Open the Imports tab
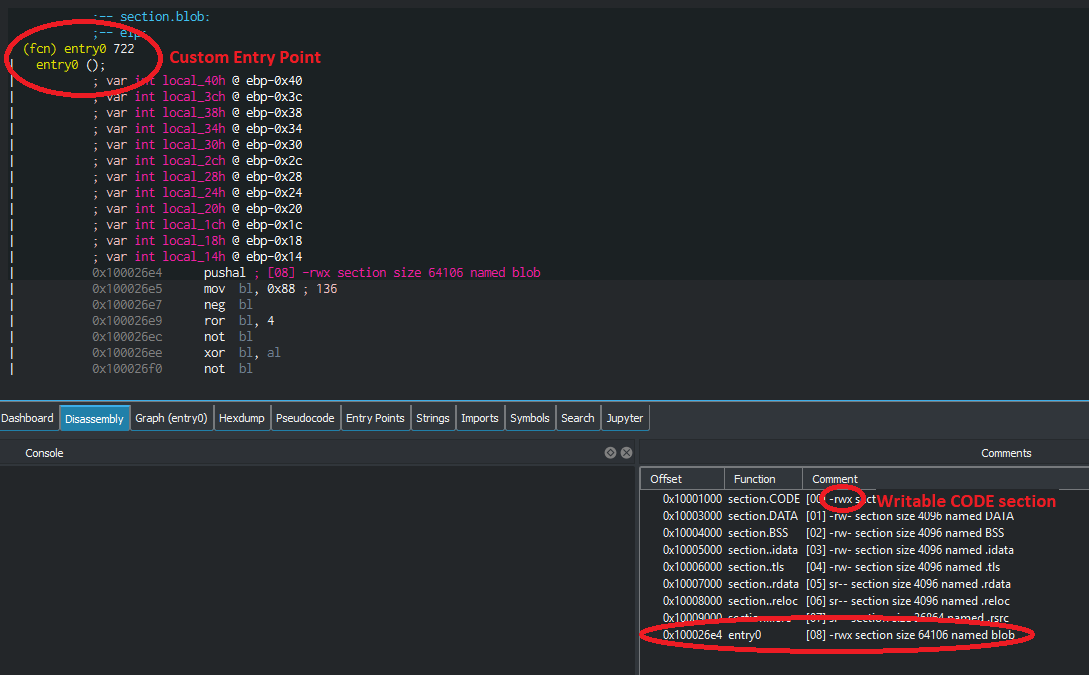Image resolution: width=1089 pixels, height=675 pixels. [480, 418]
